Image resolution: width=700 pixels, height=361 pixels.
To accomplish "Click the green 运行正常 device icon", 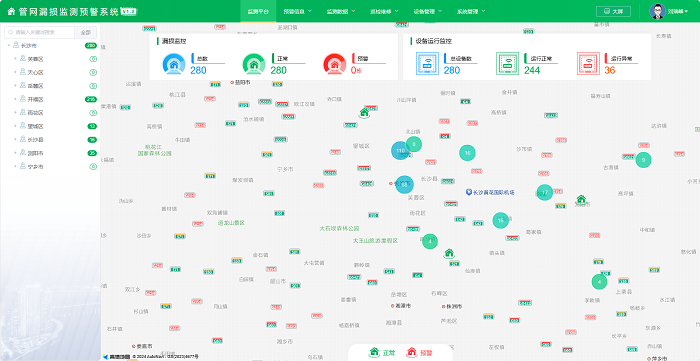I will (507, 63).
